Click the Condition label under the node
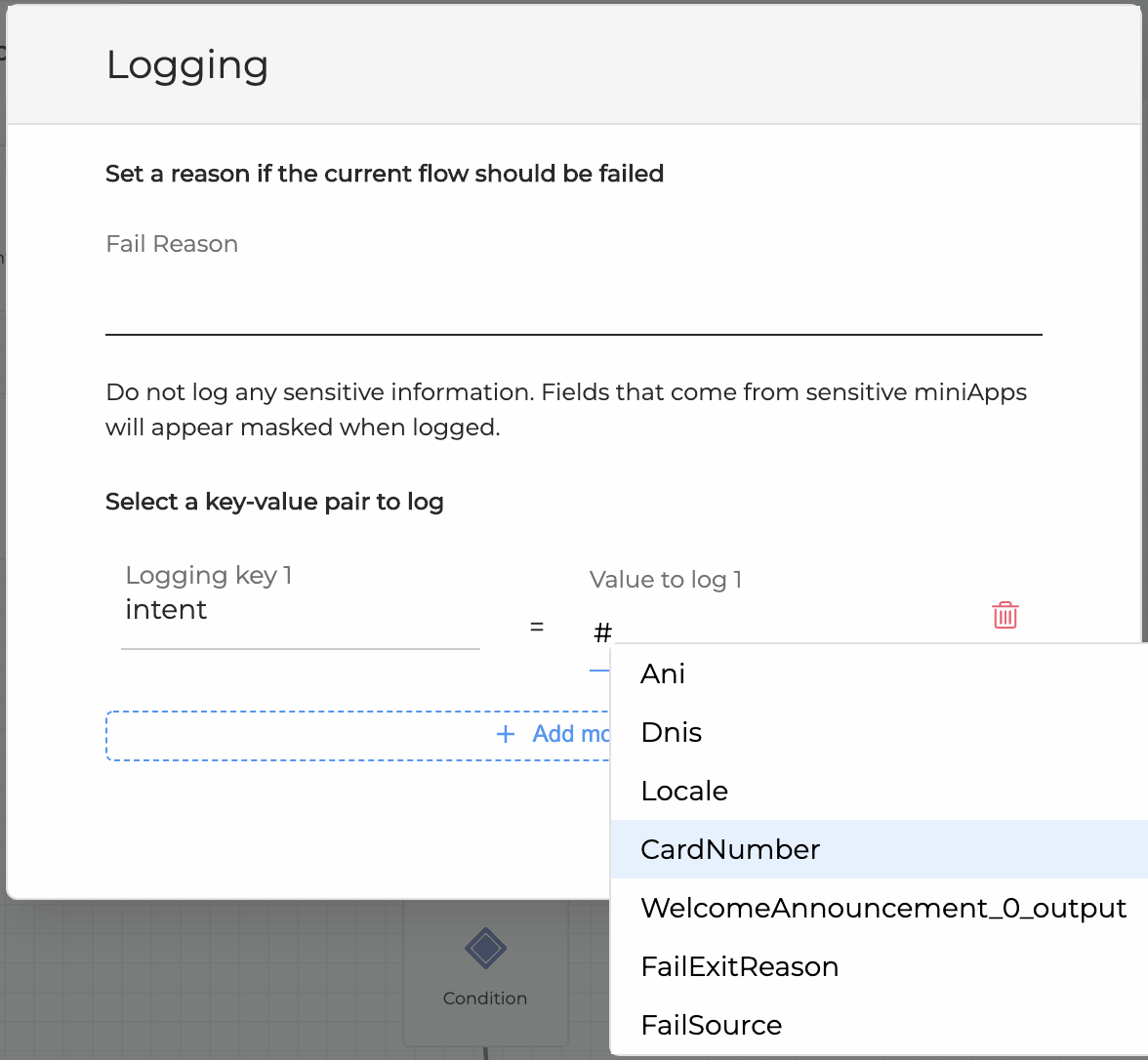The width and height of the screenshot is (1148, 1060). (x=485, y=998)
